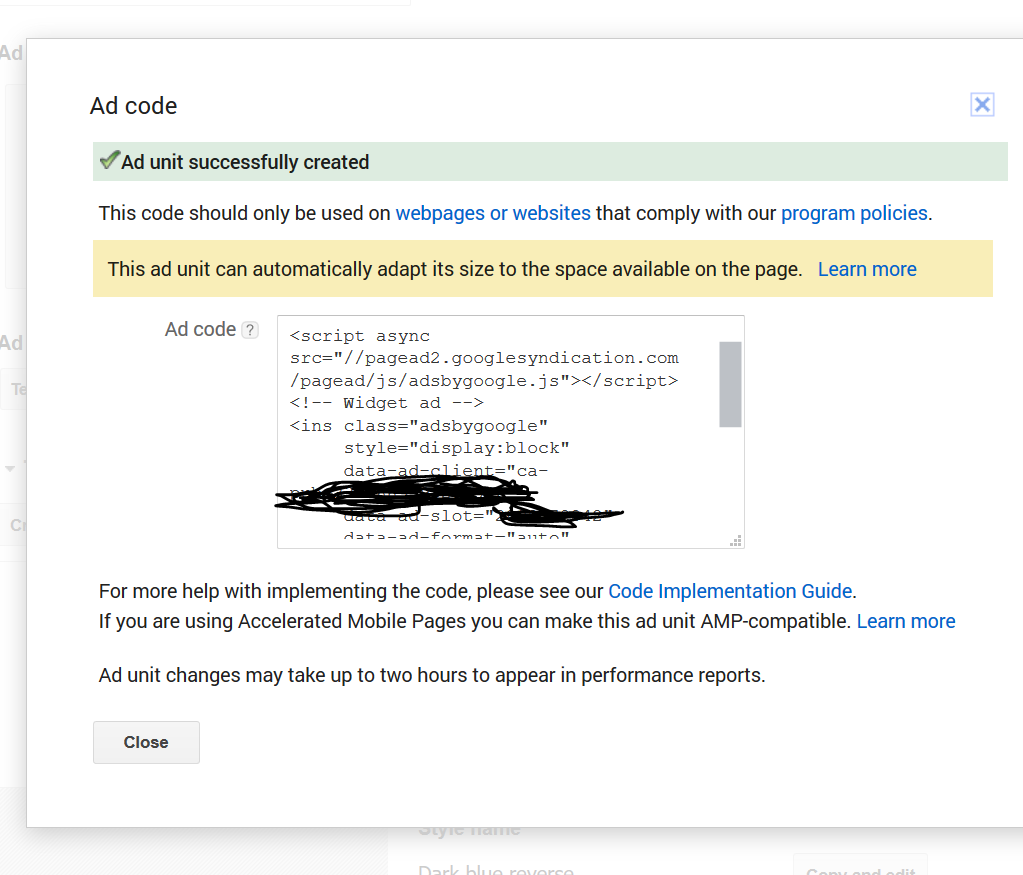This screenshot has height=875, width=1023.
Task: Open the 'program policies' link
Action: [854, 213]
